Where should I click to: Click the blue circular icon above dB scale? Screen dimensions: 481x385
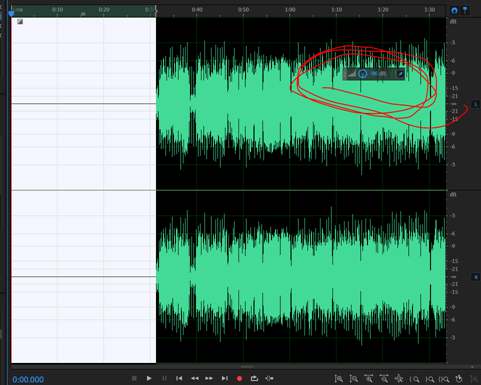(x=454, y=11)
